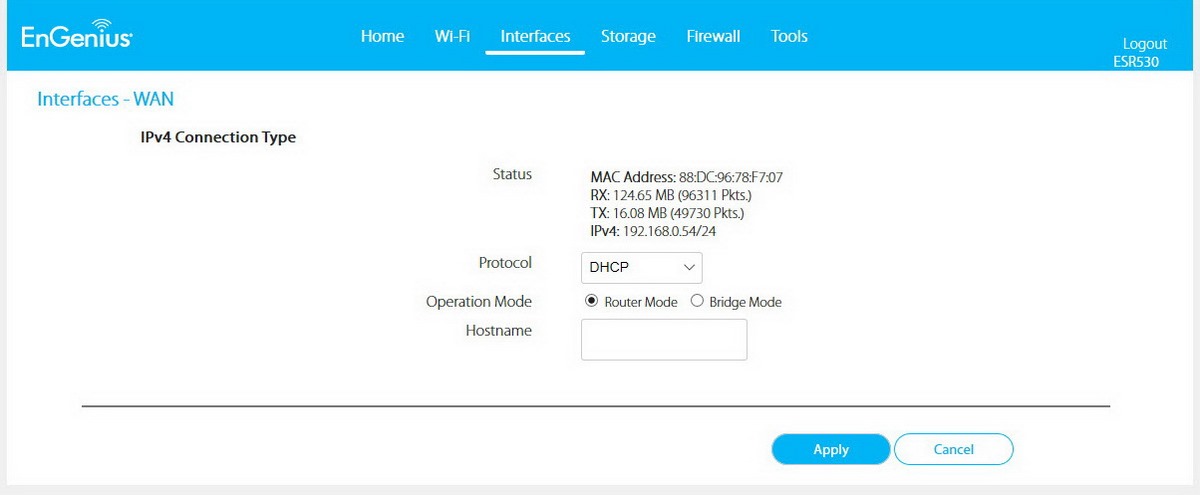This screenshot has height=495, width=1200.
Task: Click the Interfaces - WAN heading
Action: (106, 99)
